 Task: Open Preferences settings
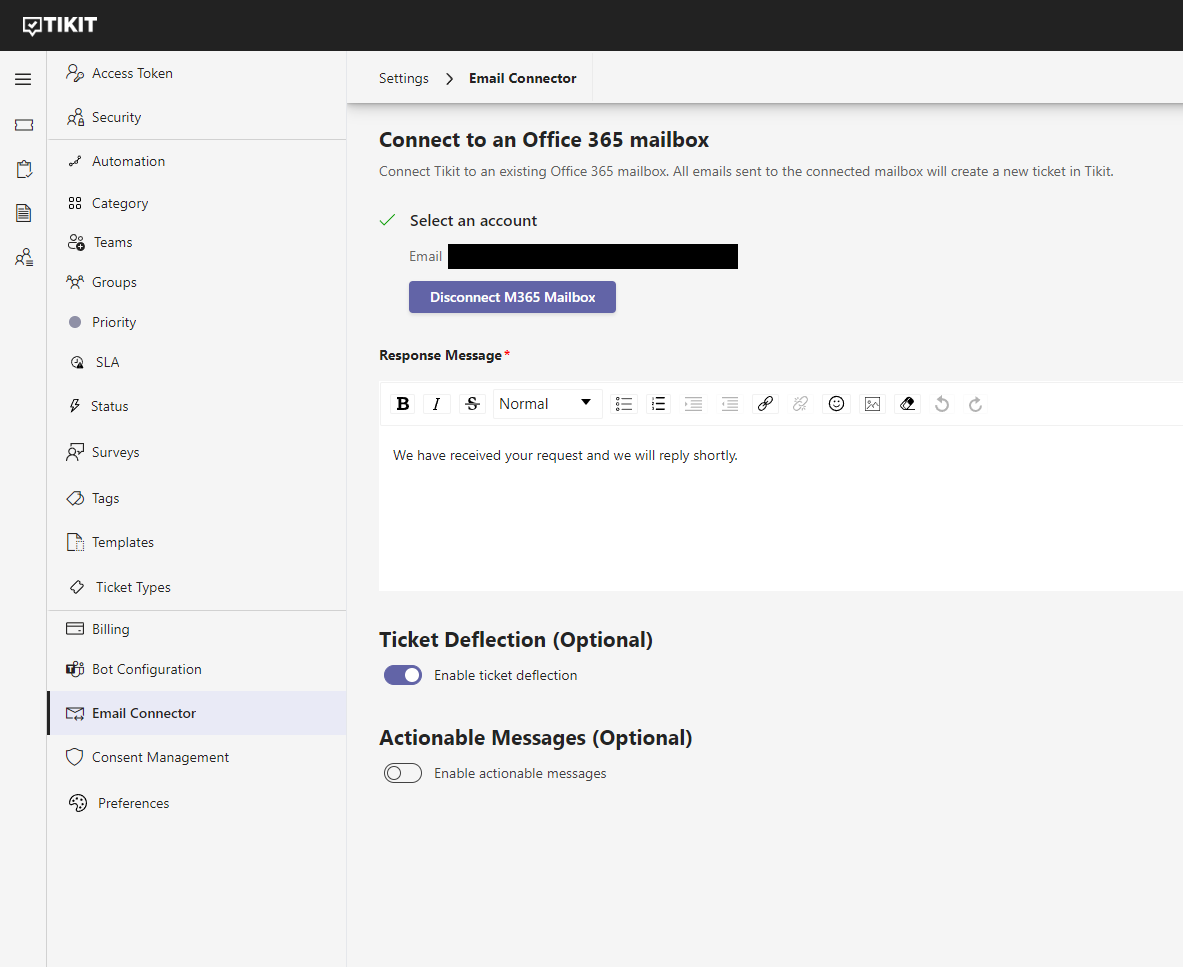coord(196,803)
